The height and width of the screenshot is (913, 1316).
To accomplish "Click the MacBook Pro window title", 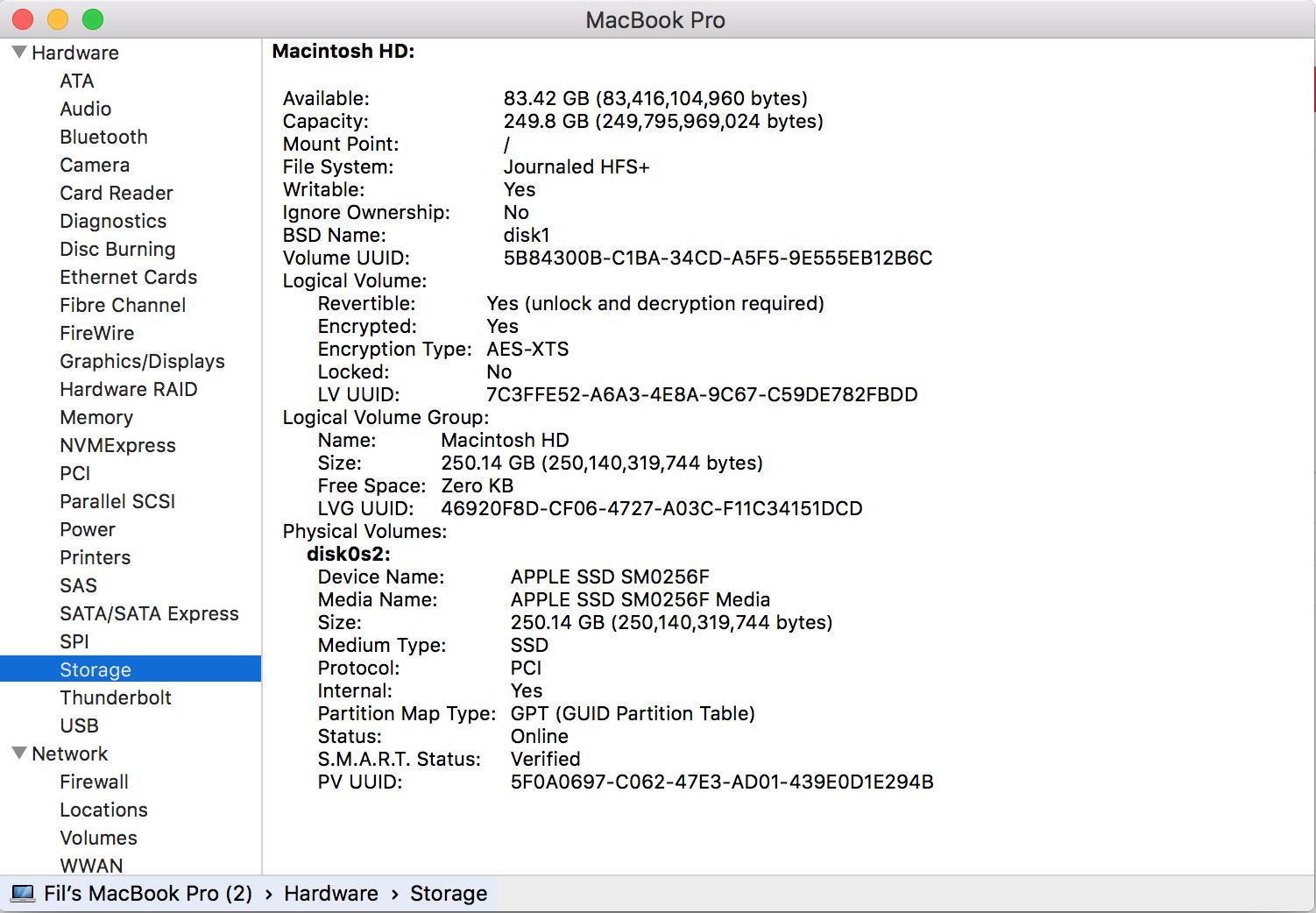I will 655,20.
